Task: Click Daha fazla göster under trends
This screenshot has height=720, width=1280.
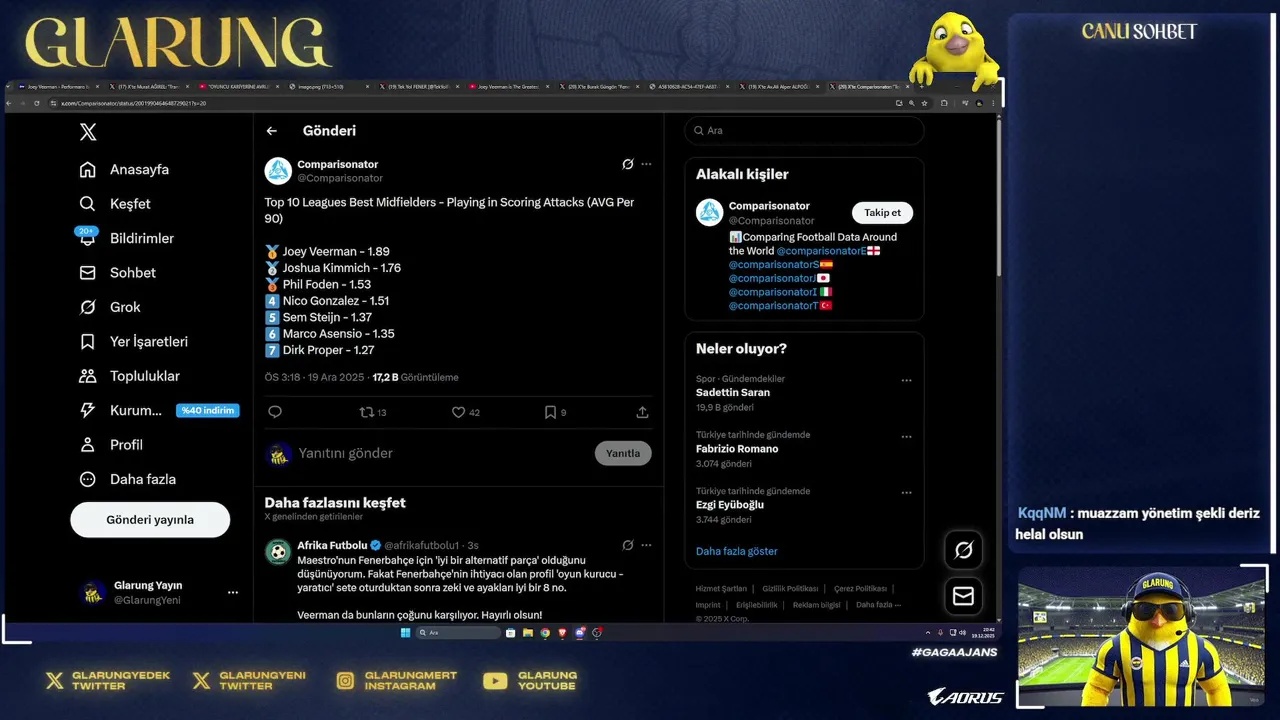Action: 736,552
